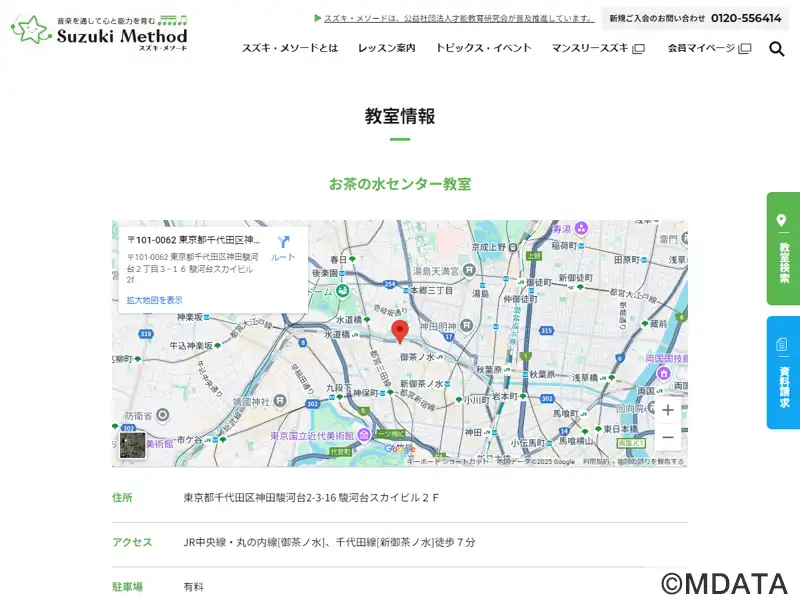Click キーボード ショートカット on map footer

click(447, 461)
